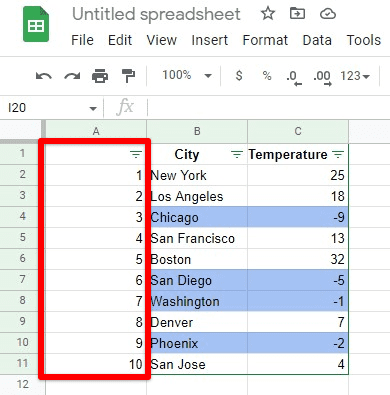Open the column A filter toggle
This screenshot has height=395, width=390.
(x=136, y=154)
